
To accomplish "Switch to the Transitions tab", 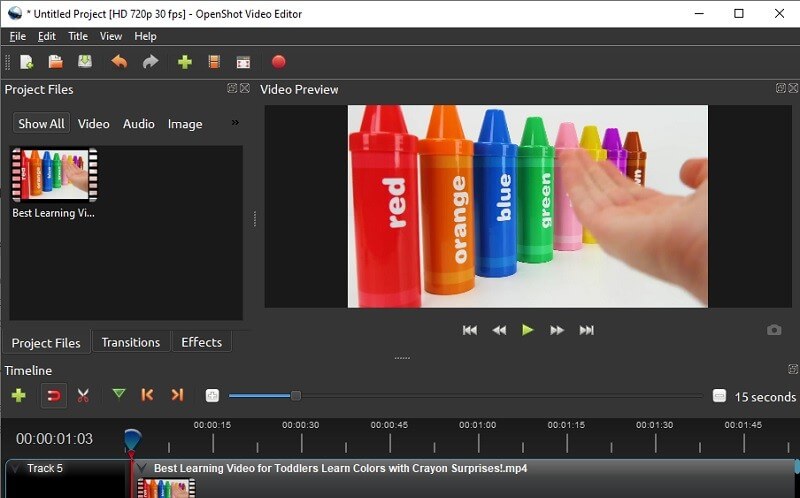I will pos(130,342).
